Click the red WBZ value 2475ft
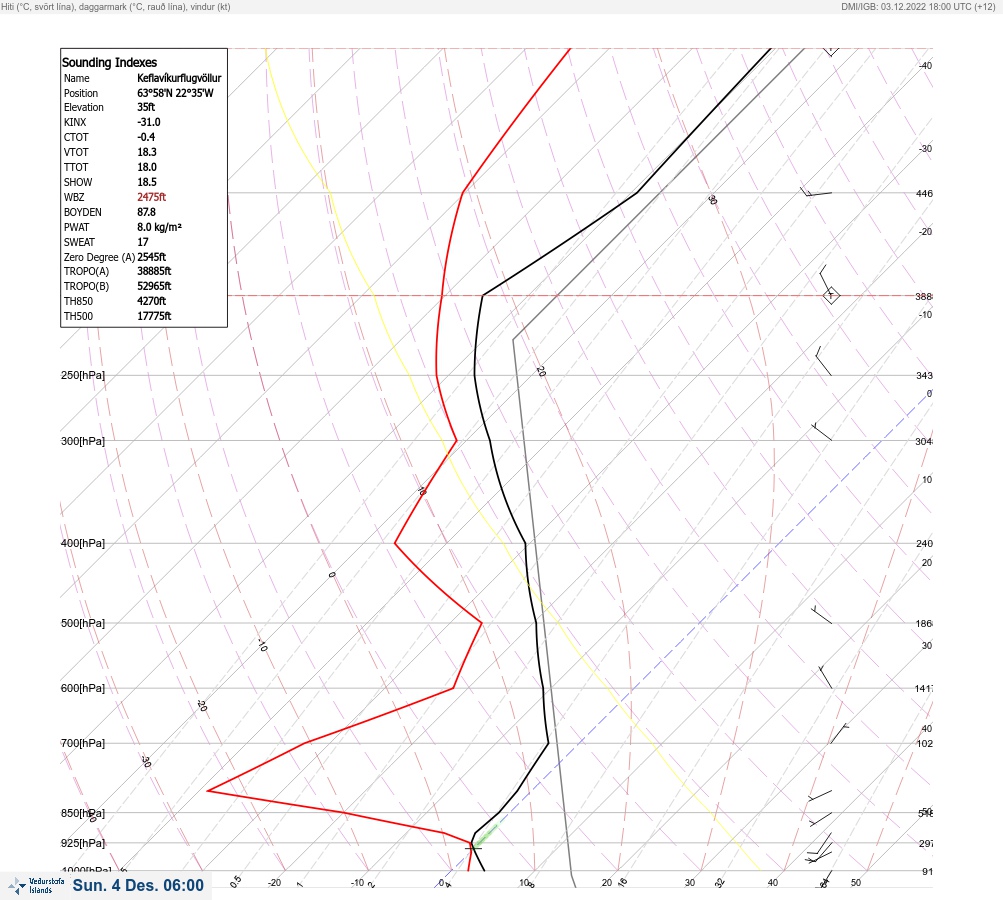Viewport: 1003px width, 900px height. point(152,197)
